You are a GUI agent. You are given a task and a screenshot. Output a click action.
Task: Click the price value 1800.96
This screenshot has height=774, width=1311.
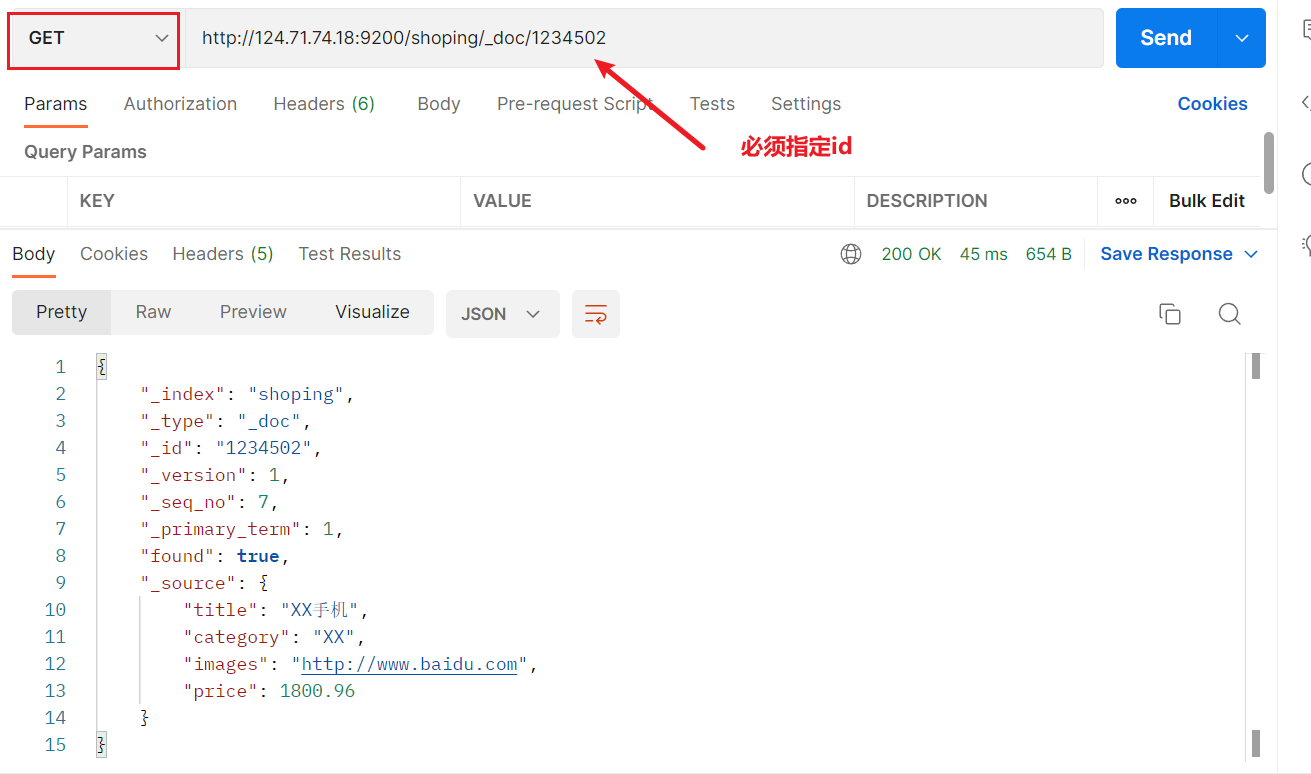coord(317,691)
